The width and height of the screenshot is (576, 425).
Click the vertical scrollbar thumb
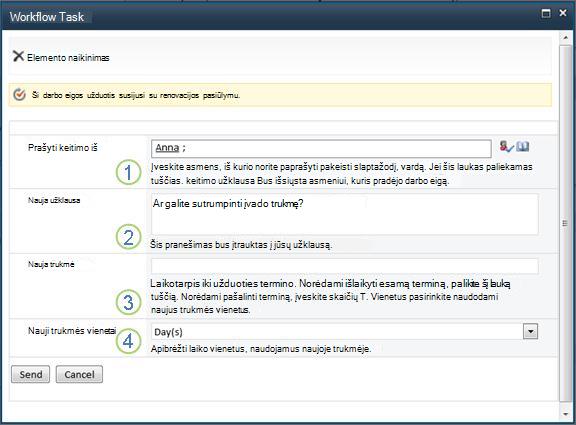[x=565, y=223]
